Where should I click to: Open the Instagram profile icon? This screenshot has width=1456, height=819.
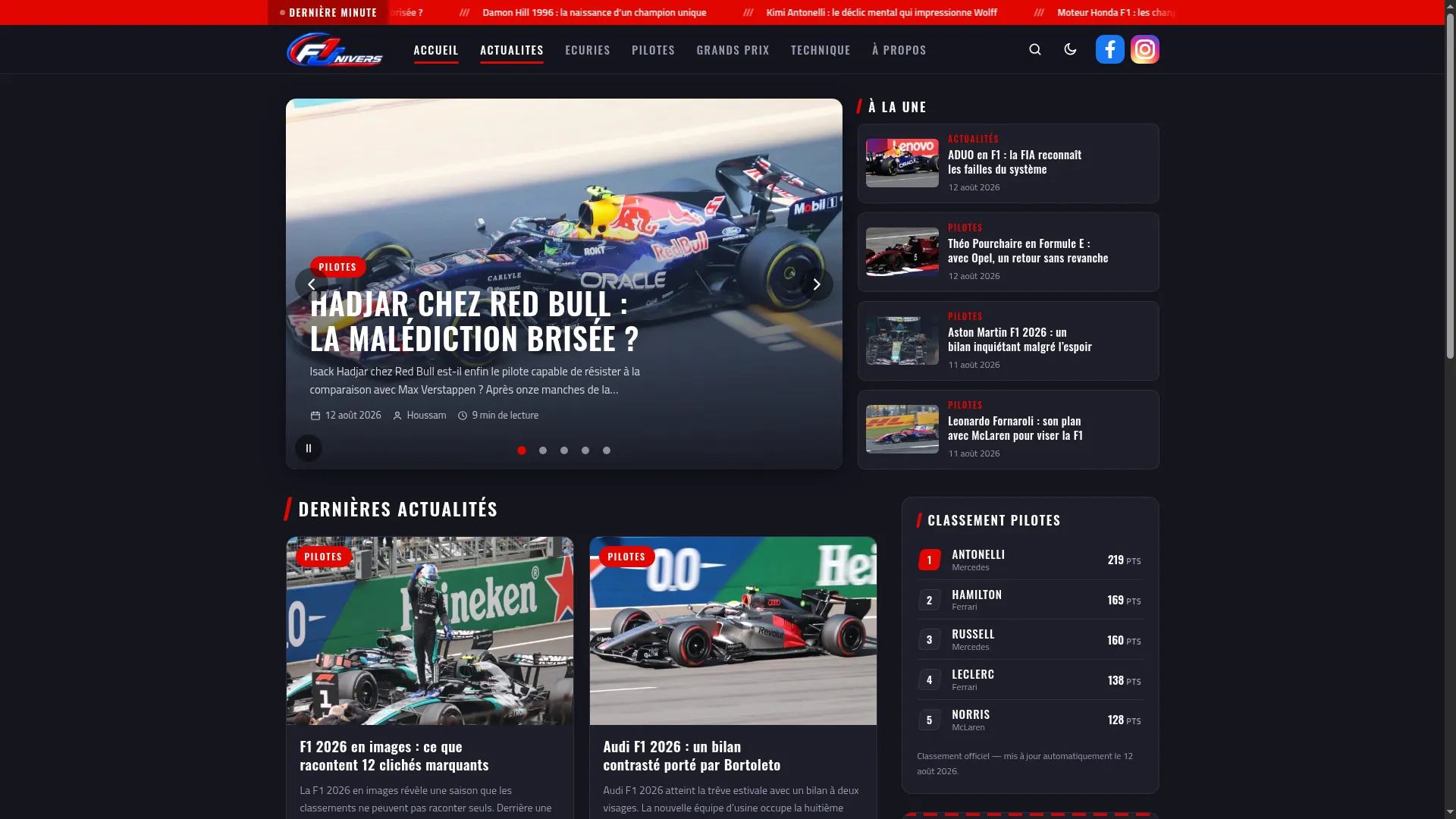click(1144, 49)
